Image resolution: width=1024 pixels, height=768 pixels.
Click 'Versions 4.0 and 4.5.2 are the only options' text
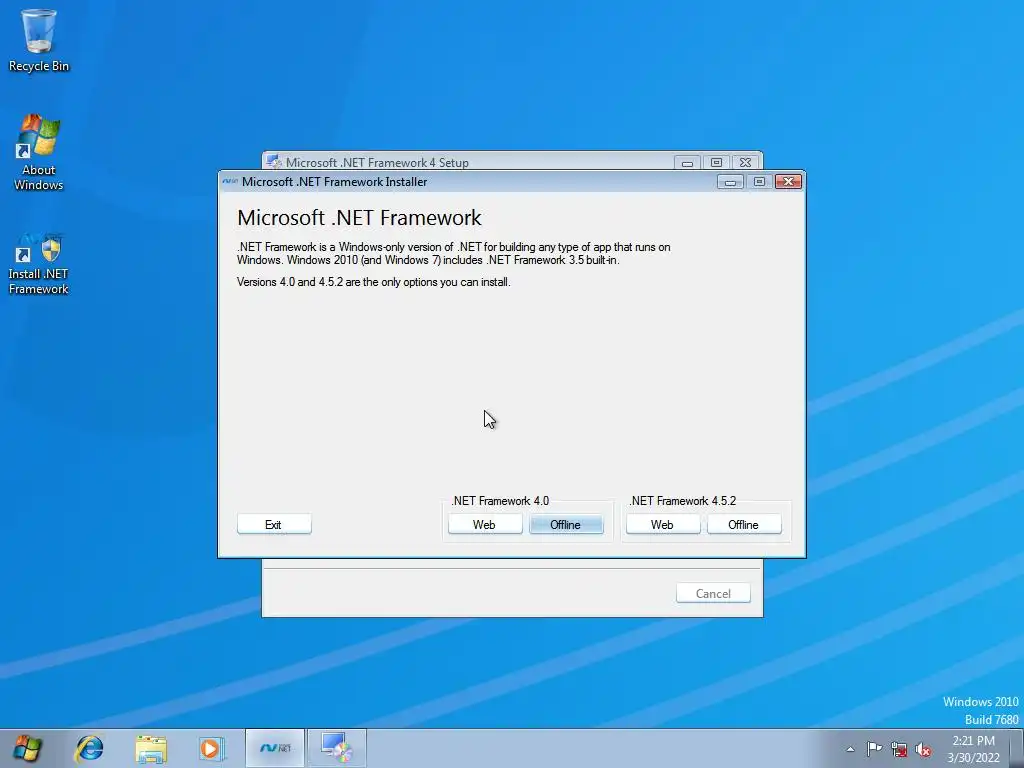374,282
